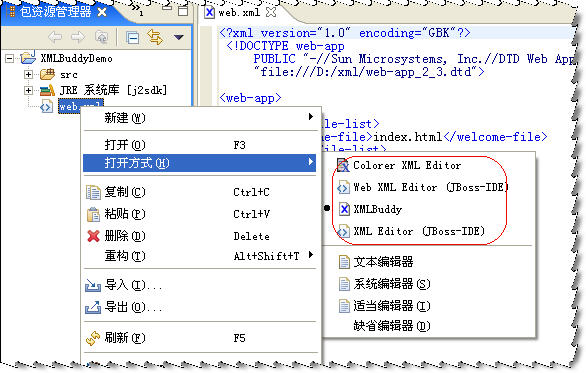Click the F3 shortcut label for 打开
Viewport: 586px width, 373px height.
click(240, 145)
